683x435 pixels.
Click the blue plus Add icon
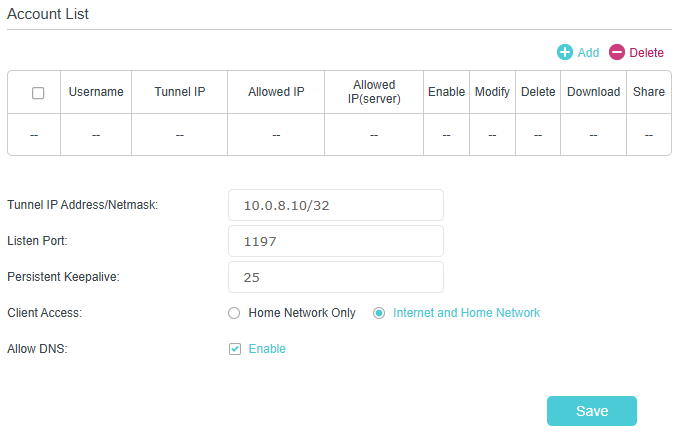tap(565, 52)
